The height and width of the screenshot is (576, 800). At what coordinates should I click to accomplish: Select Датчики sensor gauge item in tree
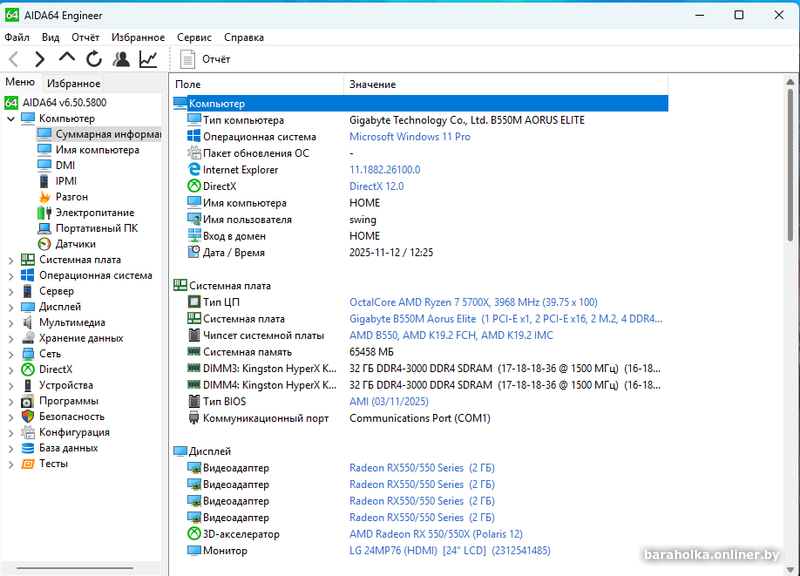pyautogui.click(x=75, y=243)
